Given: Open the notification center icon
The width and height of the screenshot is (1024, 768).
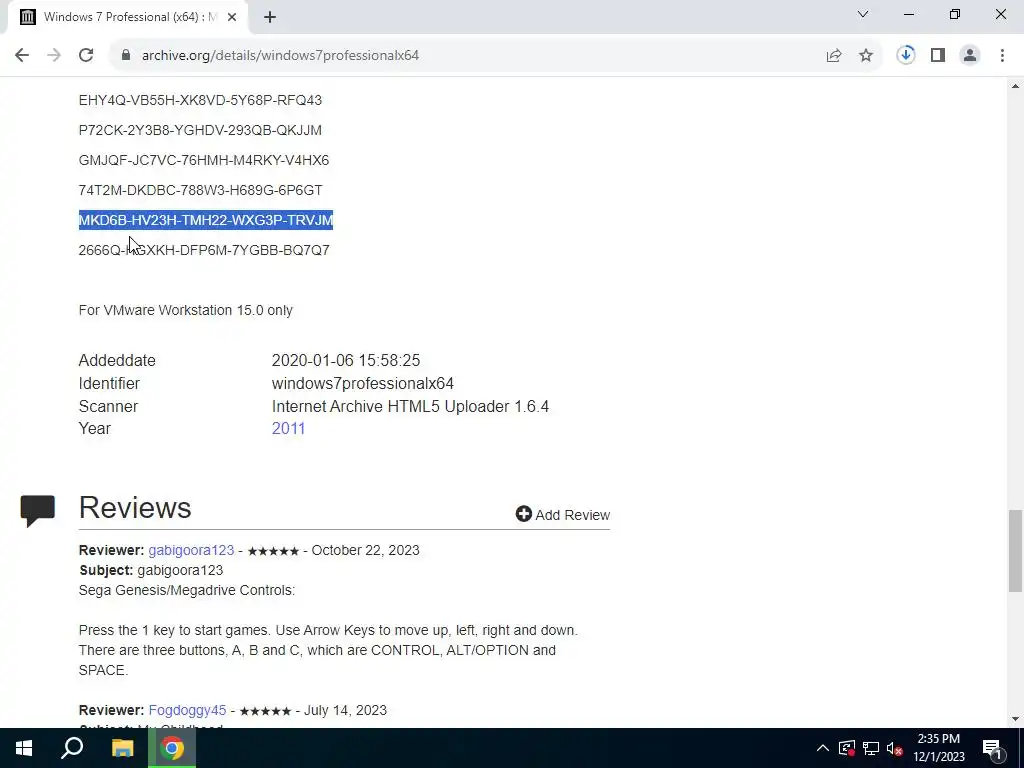Looking at the screenshot, I should pyautogui.click(x=993, y=748).
